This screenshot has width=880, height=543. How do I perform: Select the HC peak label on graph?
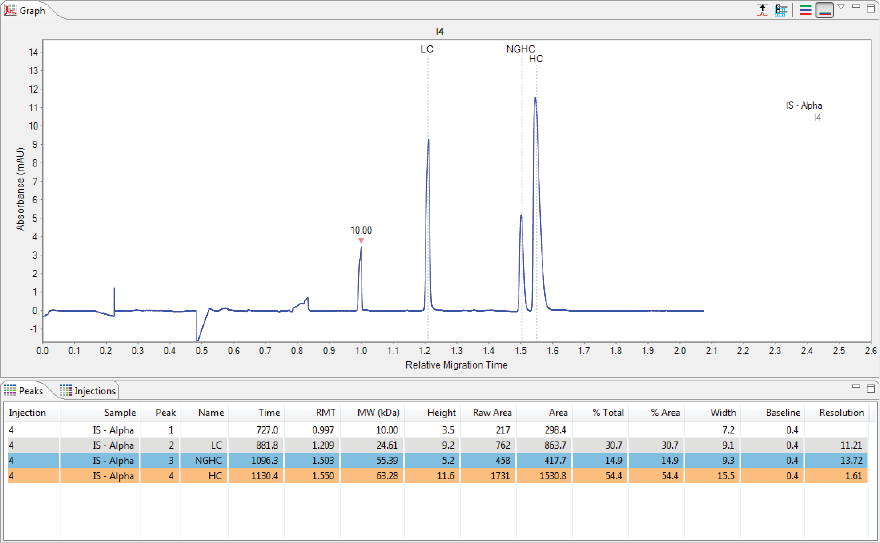tap(536, 58)
